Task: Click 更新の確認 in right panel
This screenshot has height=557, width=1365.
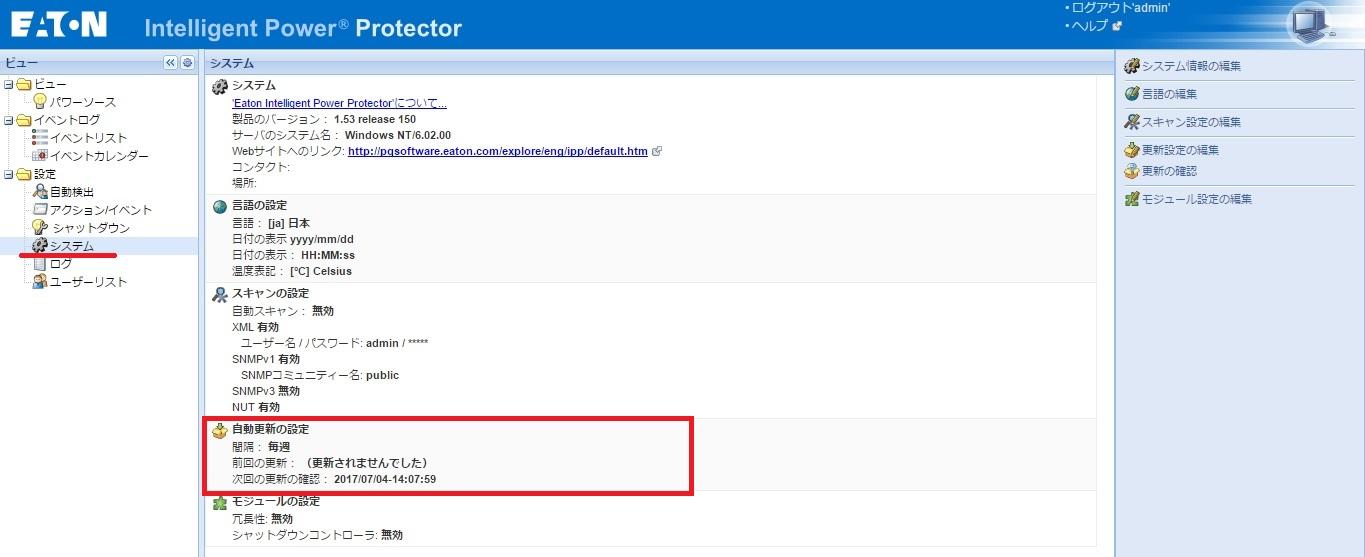Action: [x=1170, y=171]
